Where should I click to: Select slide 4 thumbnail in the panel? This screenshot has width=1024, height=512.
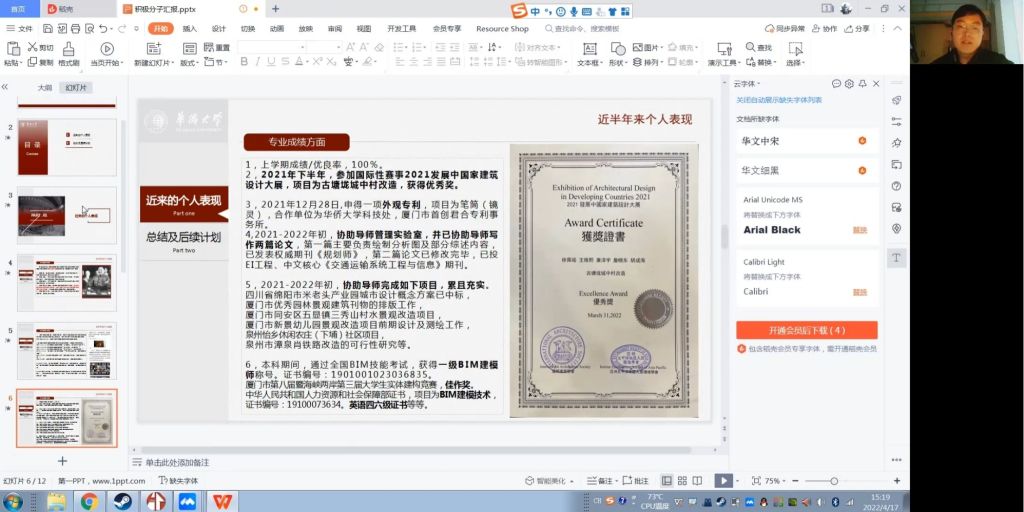67,282
